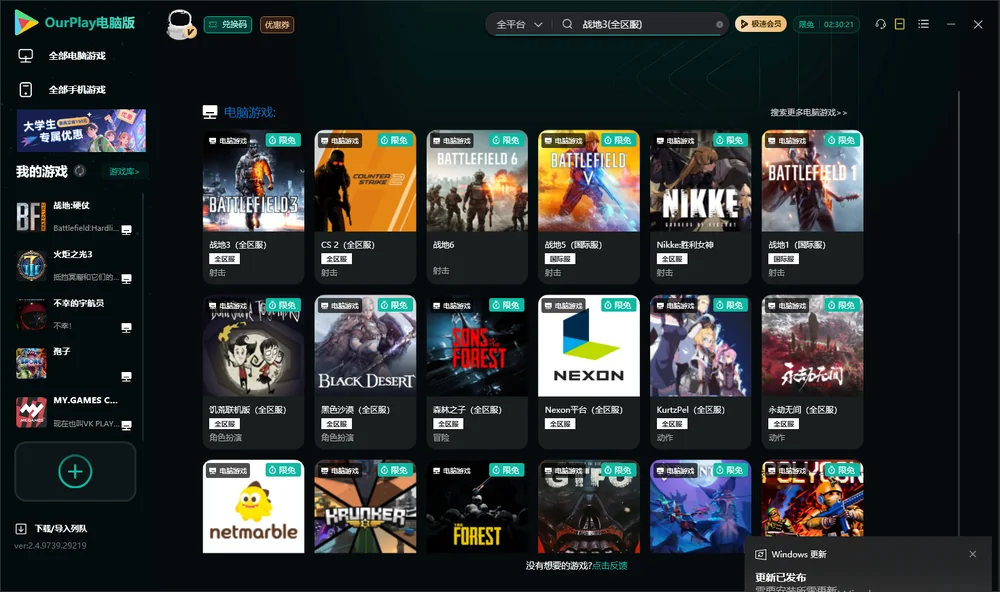Open the KurtzPel game card
The image size is (1000, 592).
(x=700, y=372)
